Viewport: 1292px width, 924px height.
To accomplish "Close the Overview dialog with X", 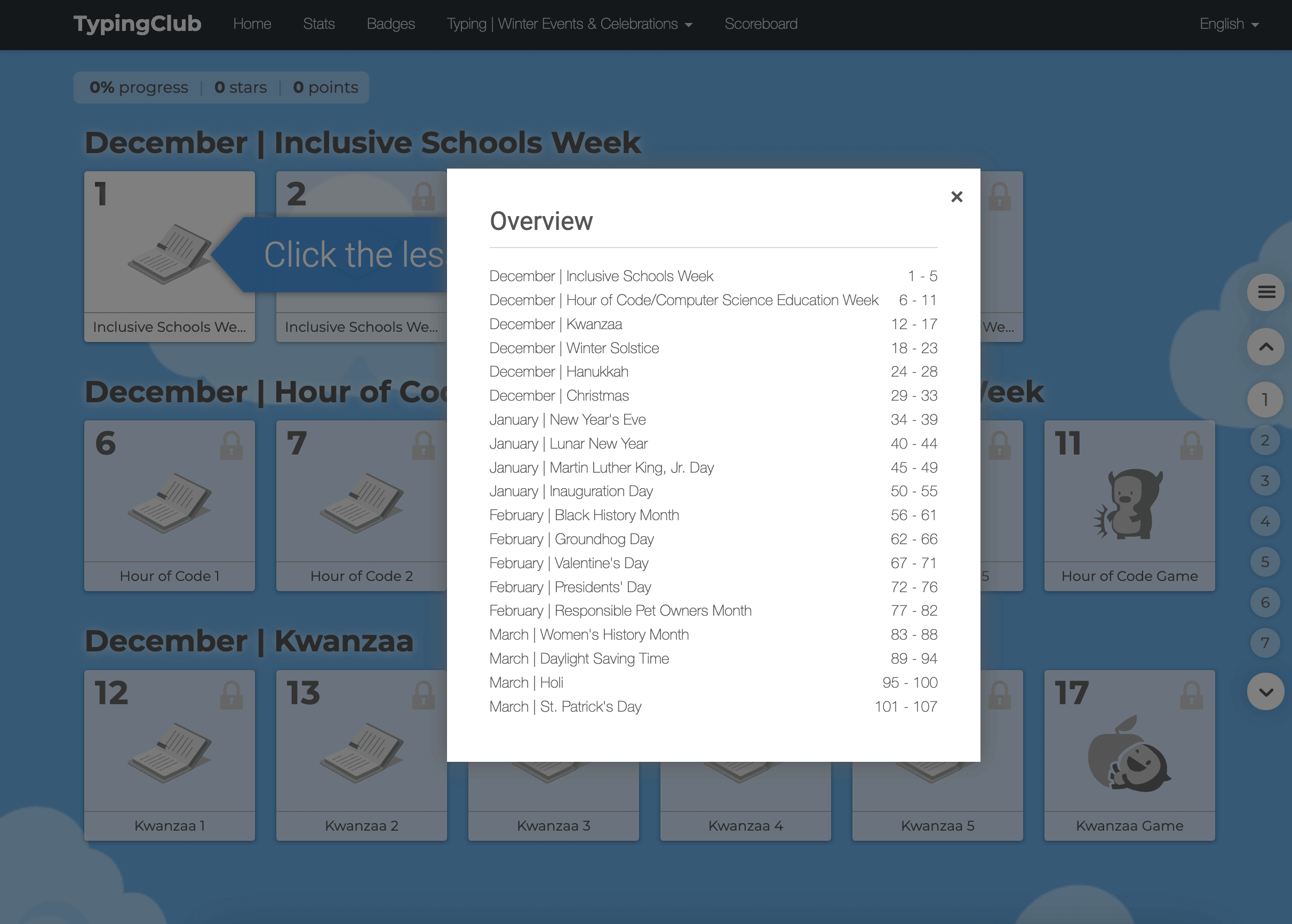I will (x=956, y=197).
